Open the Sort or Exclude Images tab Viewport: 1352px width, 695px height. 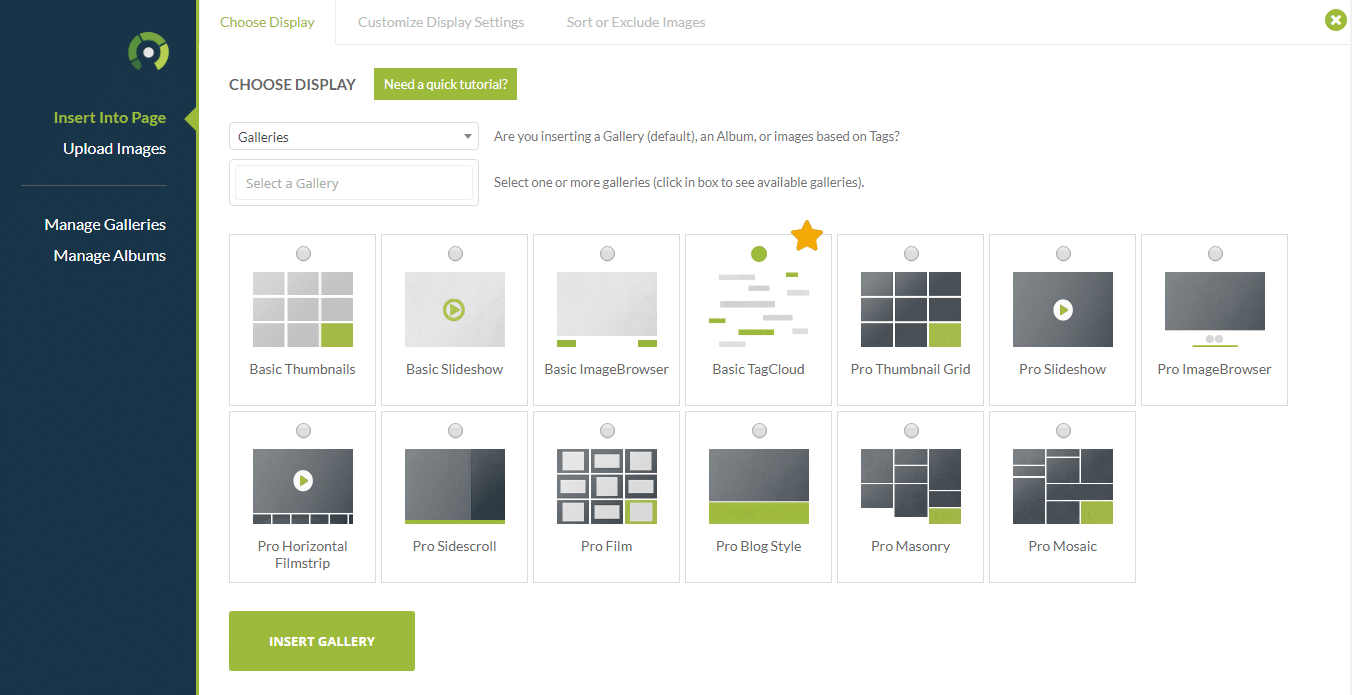point(636,22)
